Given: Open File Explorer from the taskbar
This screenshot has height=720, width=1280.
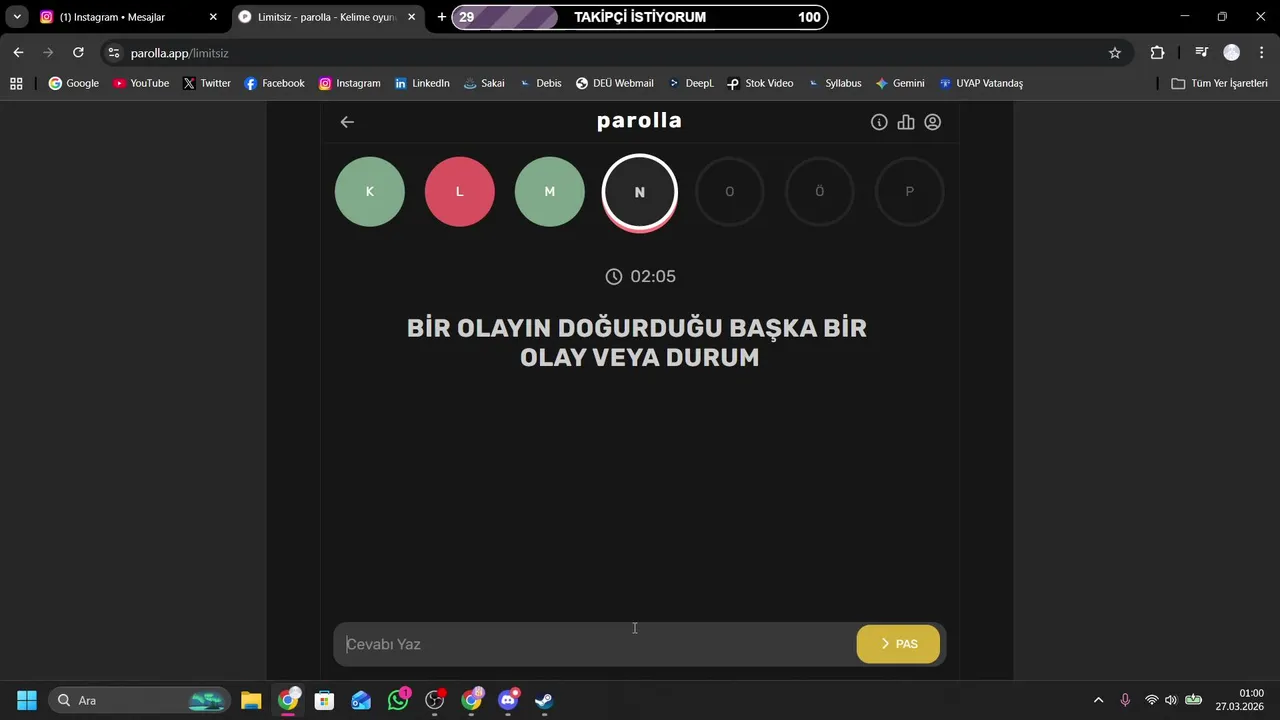Looking at the screenshot, I should 251,700.
